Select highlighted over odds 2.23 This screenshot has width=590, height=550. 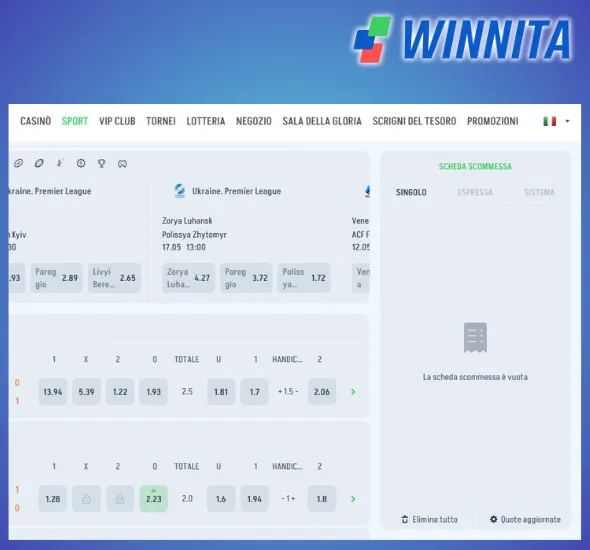pos(154,499)
